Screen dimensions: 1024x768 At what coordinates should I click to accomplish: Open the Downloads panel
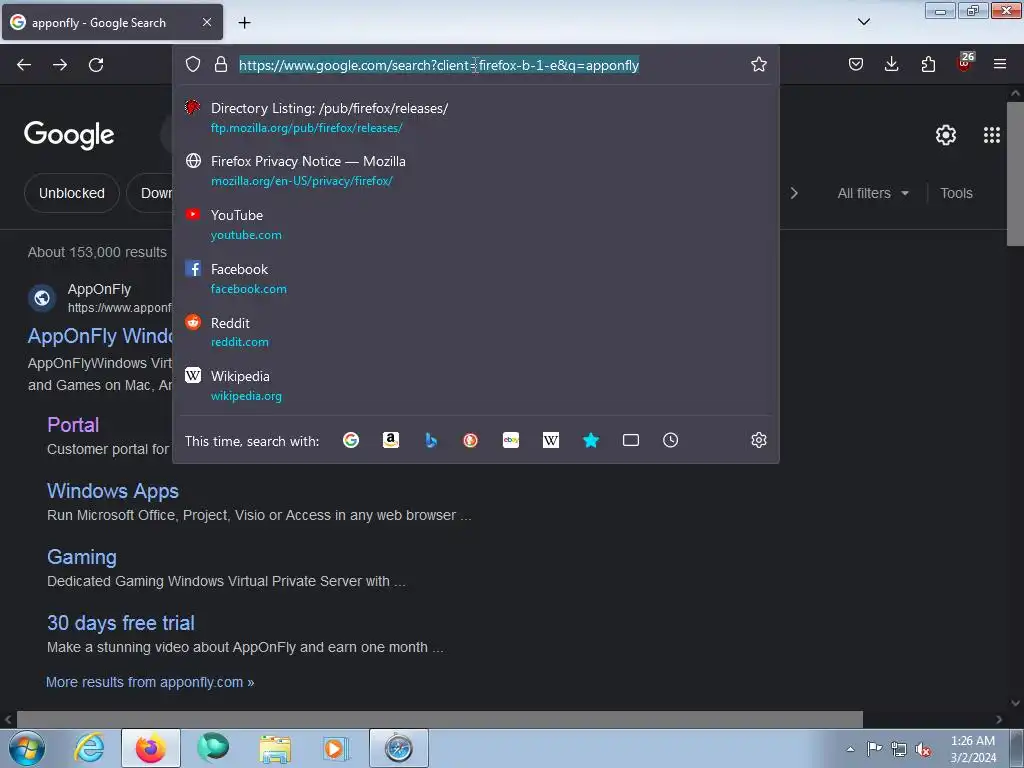[x=891, y=64]
